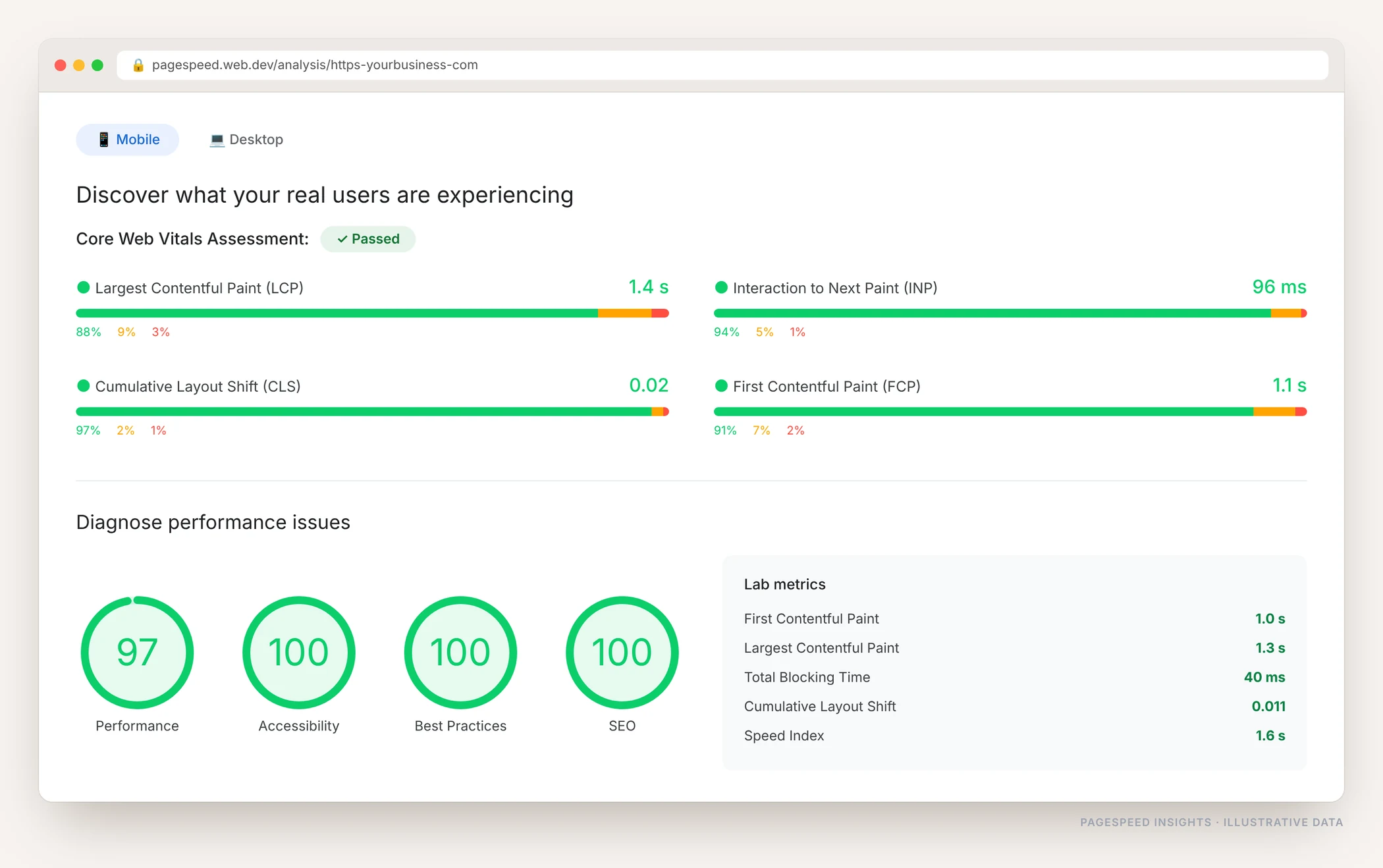Viewport: 1383px width, 868px height.
Task: Switch to the Mobile tab
Action: click(127, 140)
